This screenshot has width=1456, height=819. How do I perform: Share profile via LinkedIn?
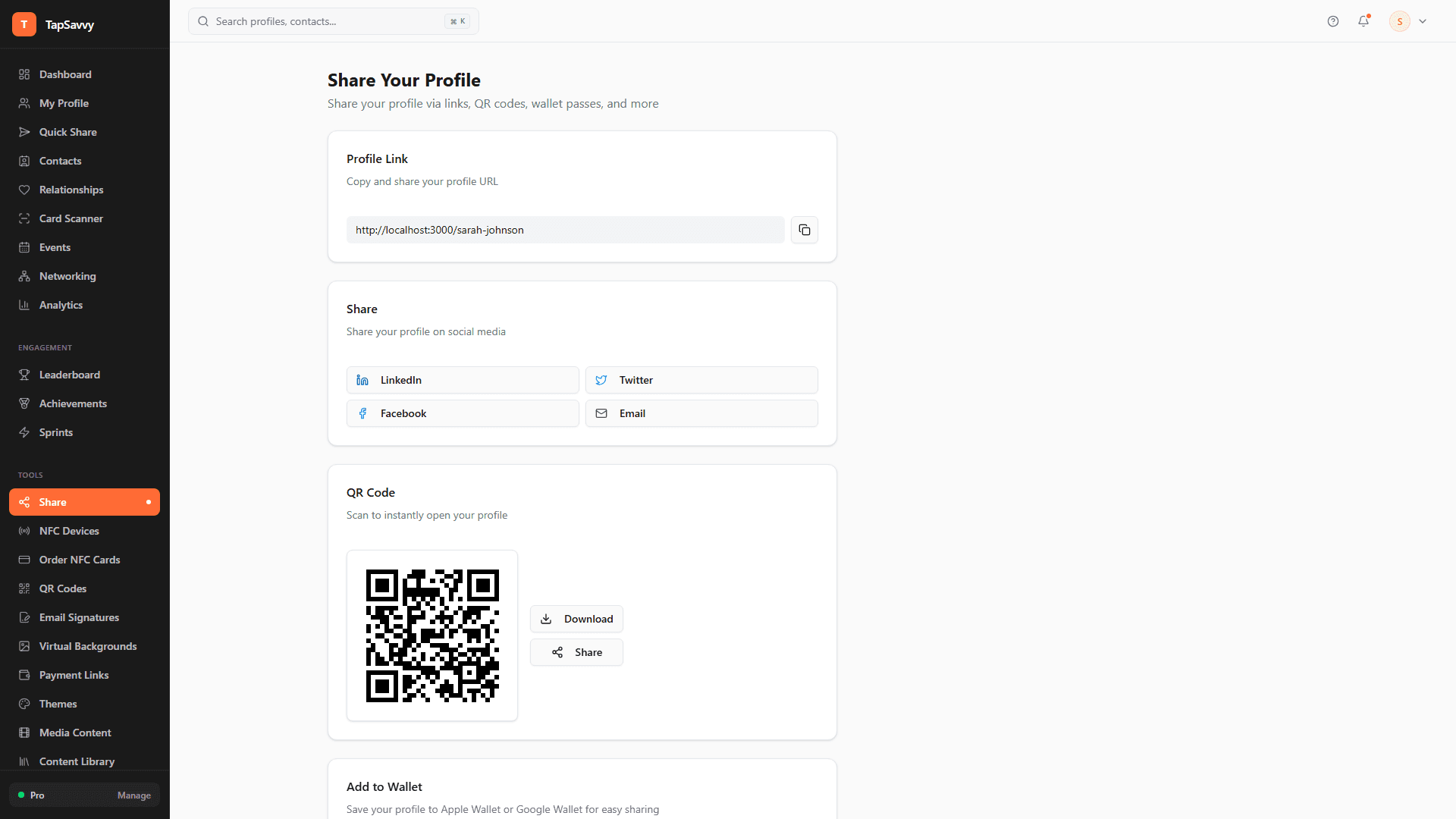click(x=462, y=380)
